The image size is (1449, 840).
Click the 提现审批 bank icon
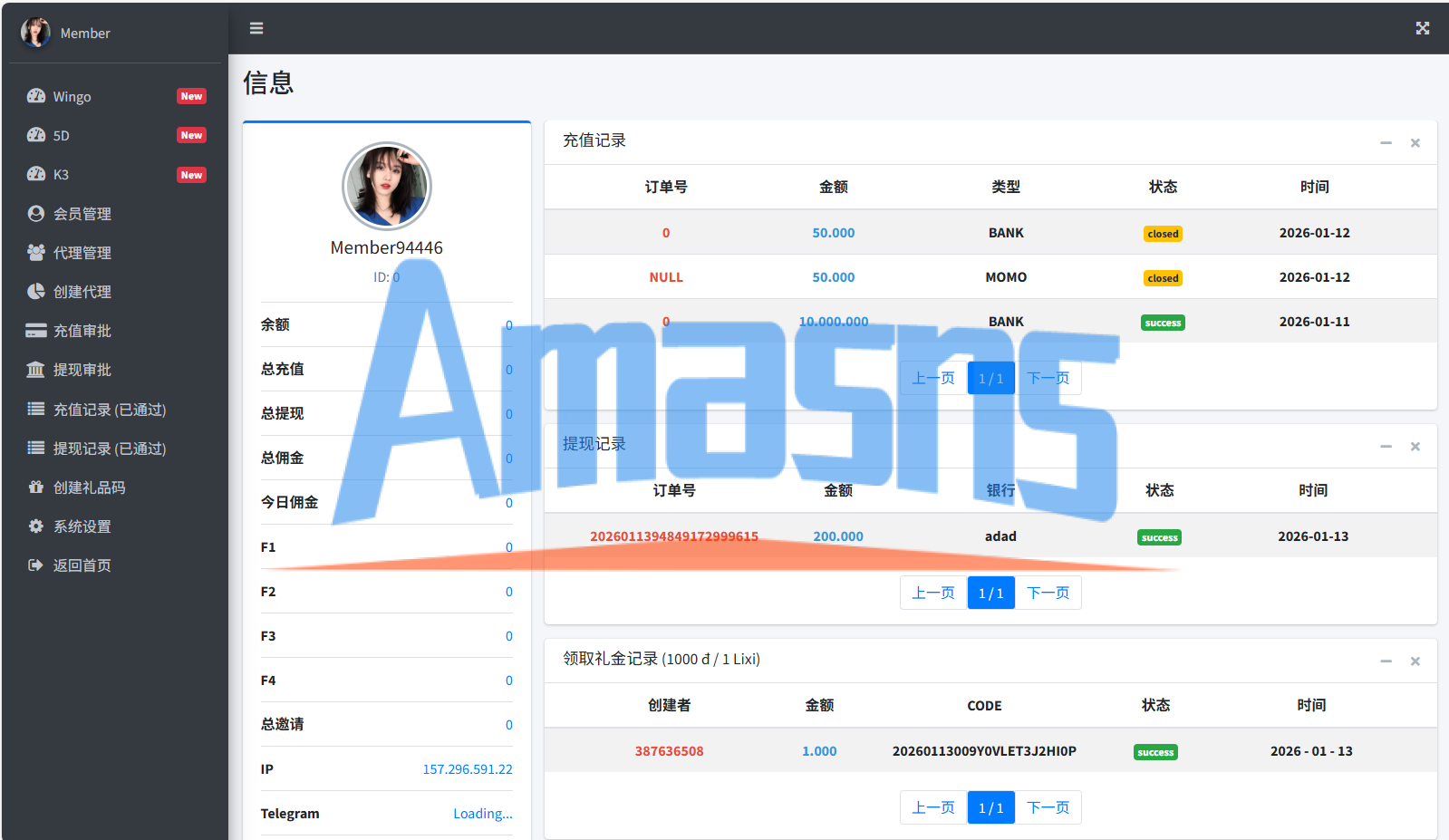tap(36, 370)
